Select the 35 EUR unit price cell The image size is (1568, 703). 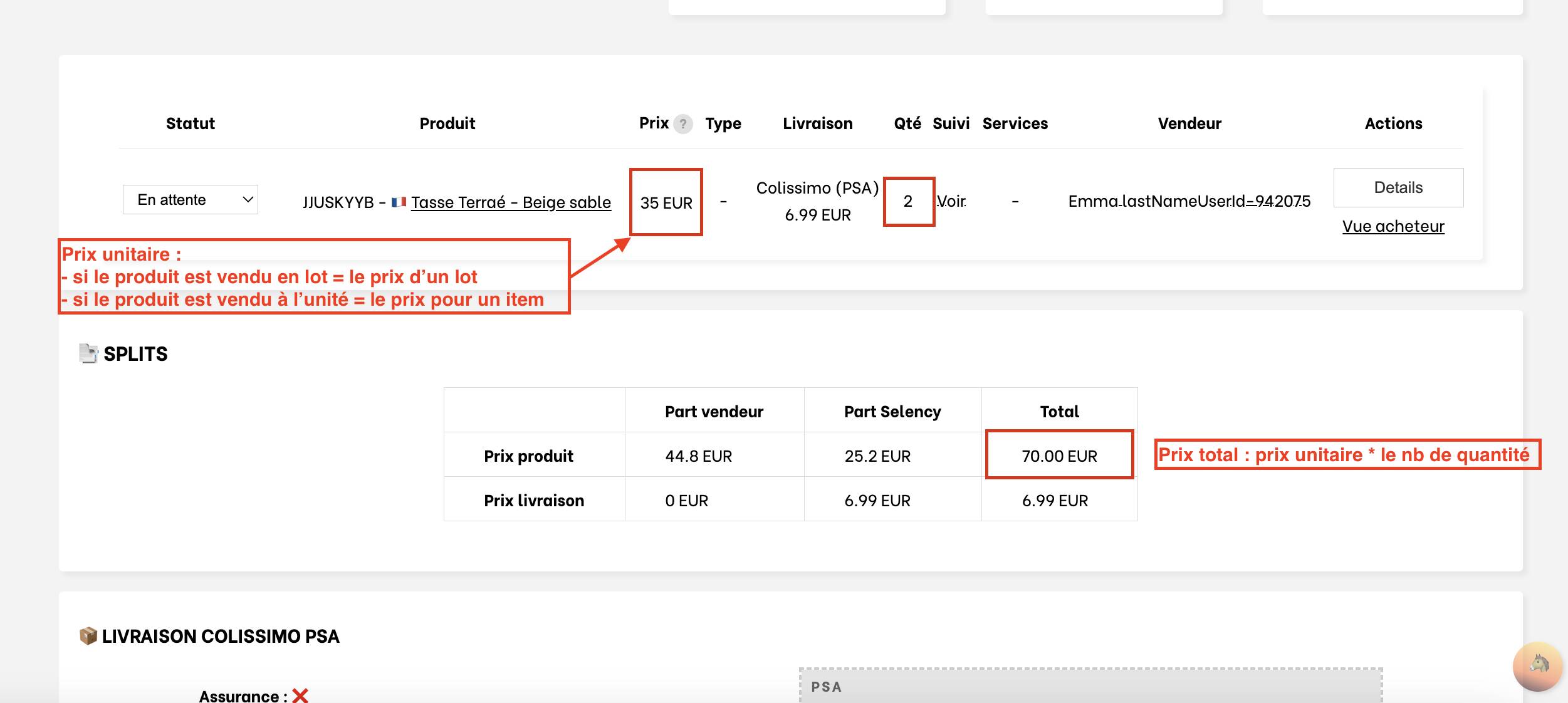(666, 203)
